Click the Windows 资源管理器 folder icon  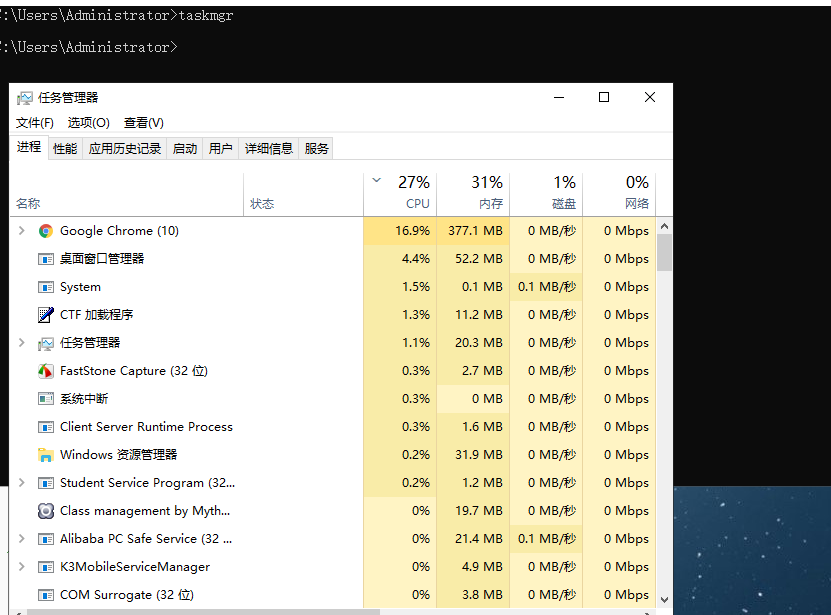[x=46, y=455]
